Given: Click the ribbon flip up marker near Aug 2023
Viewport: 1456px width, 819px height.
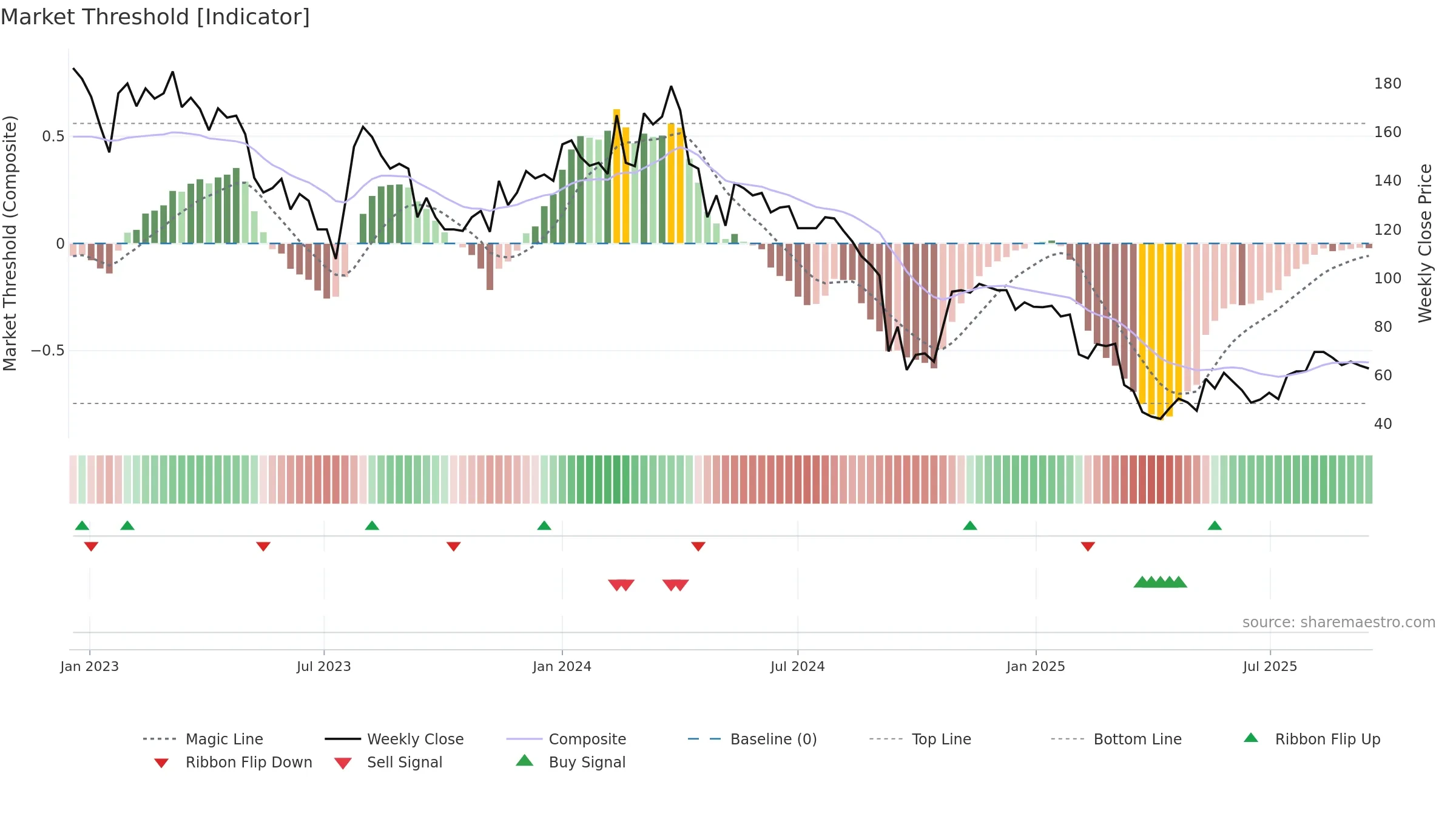Looking at the screenshot, I should [372, 525].
